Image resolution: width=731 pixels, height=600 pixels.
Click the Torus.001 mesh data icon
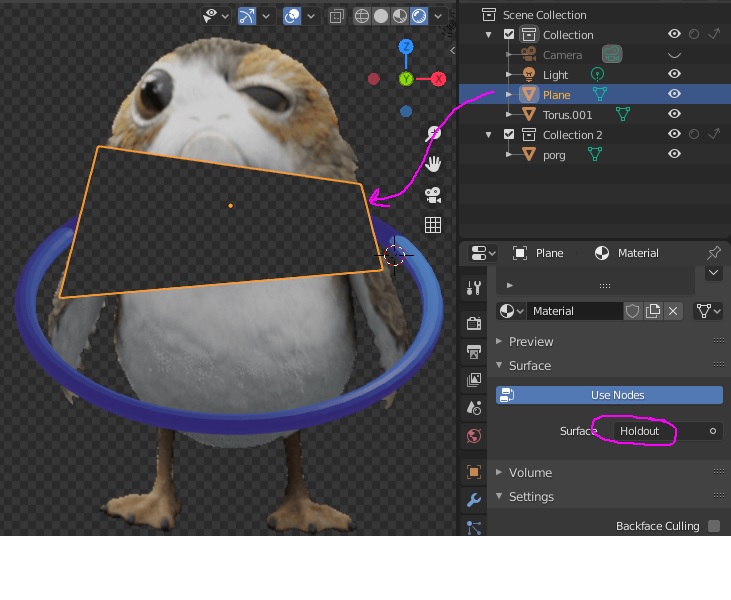coord(622,114)
